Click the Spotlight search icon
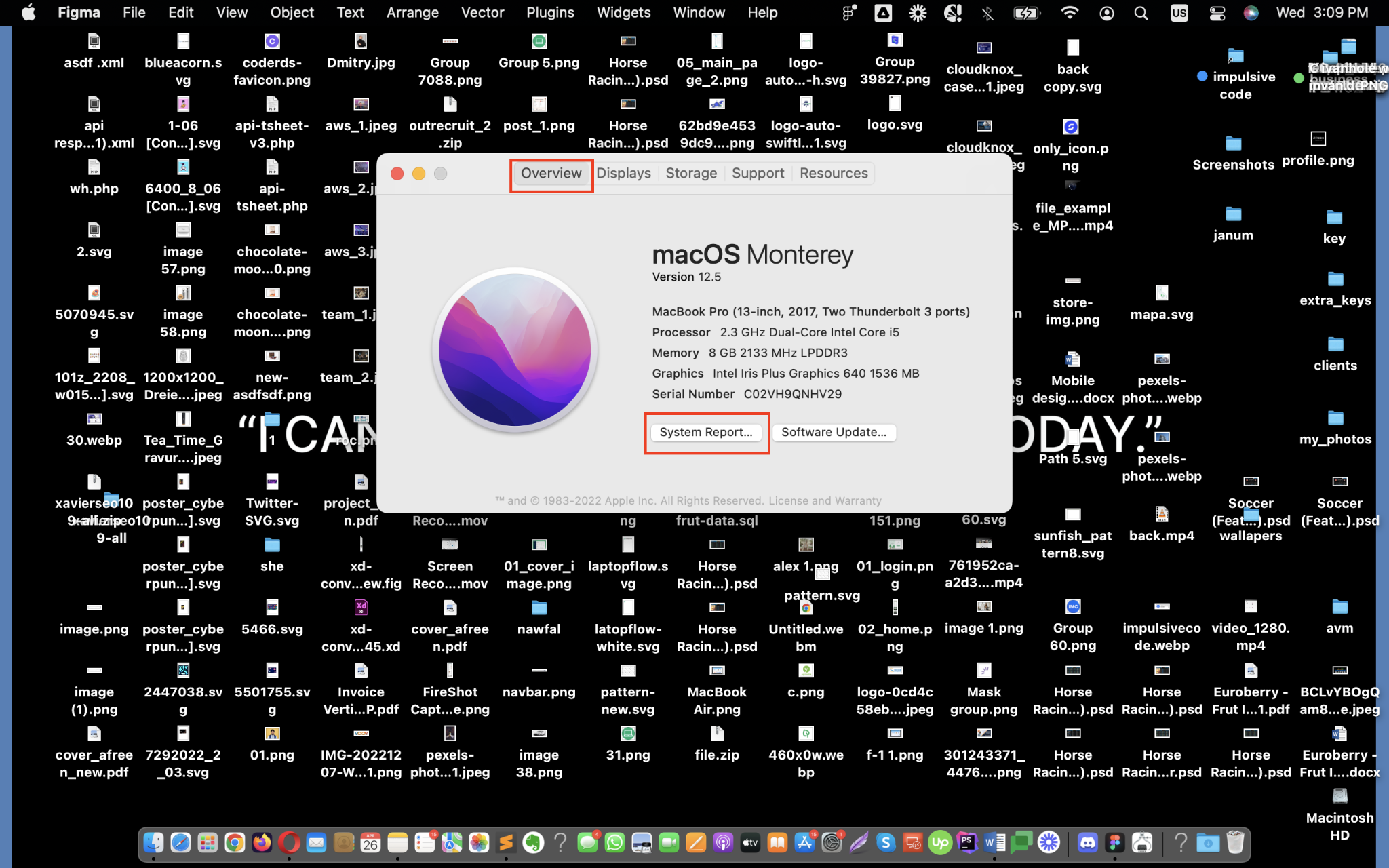The image size is (1389, 868). (x=1141, y=12)
